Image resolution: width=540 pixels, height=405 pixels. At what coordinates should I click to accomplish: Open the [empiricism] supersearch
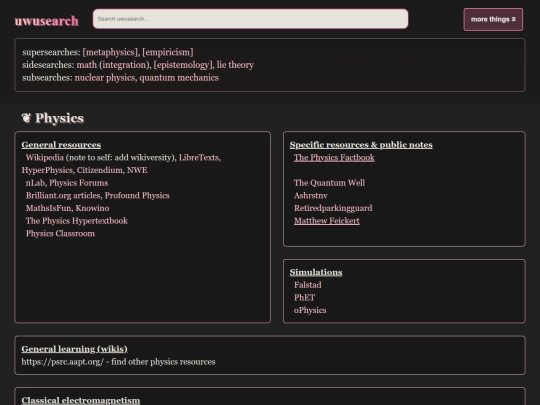(168, 52)
